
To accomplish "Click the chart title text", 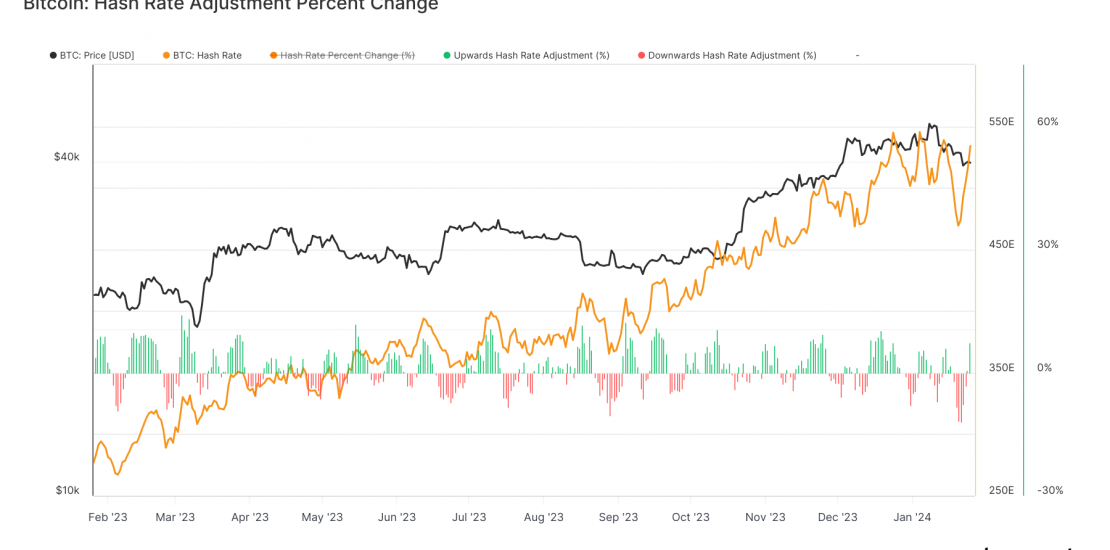I will tap(230, 5).
